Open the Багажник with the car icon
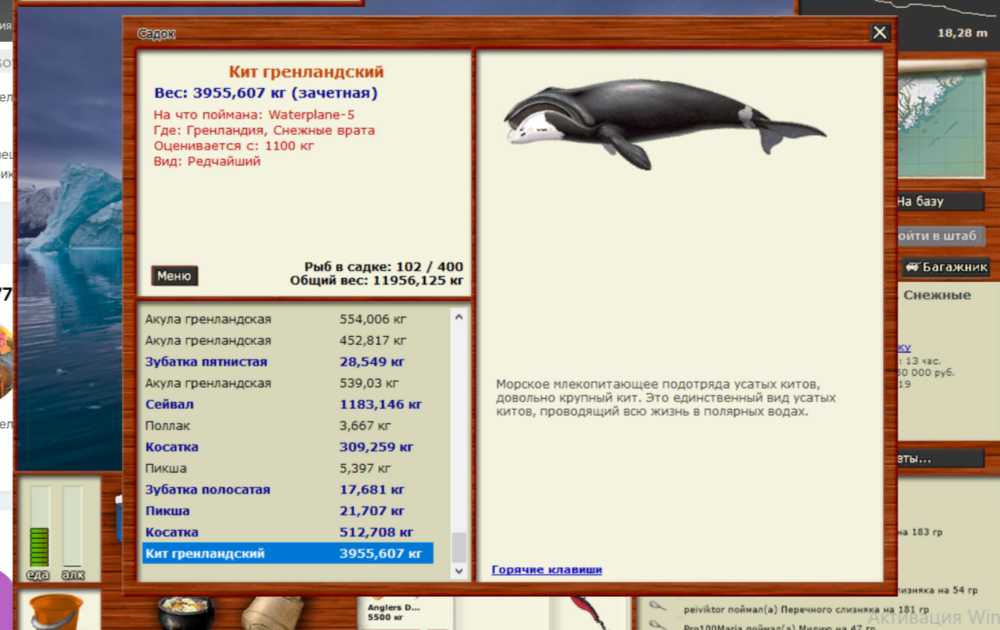The height and width of the screenshot is (630, 1000). point(945,266)
